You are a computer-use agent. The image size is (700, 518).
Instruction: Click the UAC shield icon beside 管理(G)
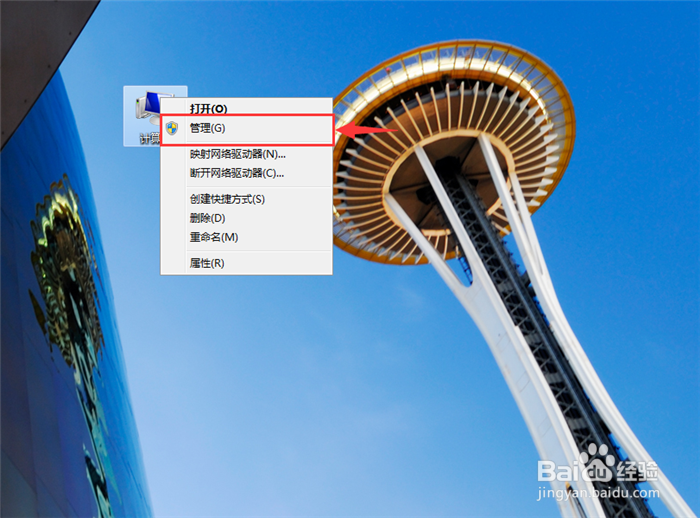172,128
